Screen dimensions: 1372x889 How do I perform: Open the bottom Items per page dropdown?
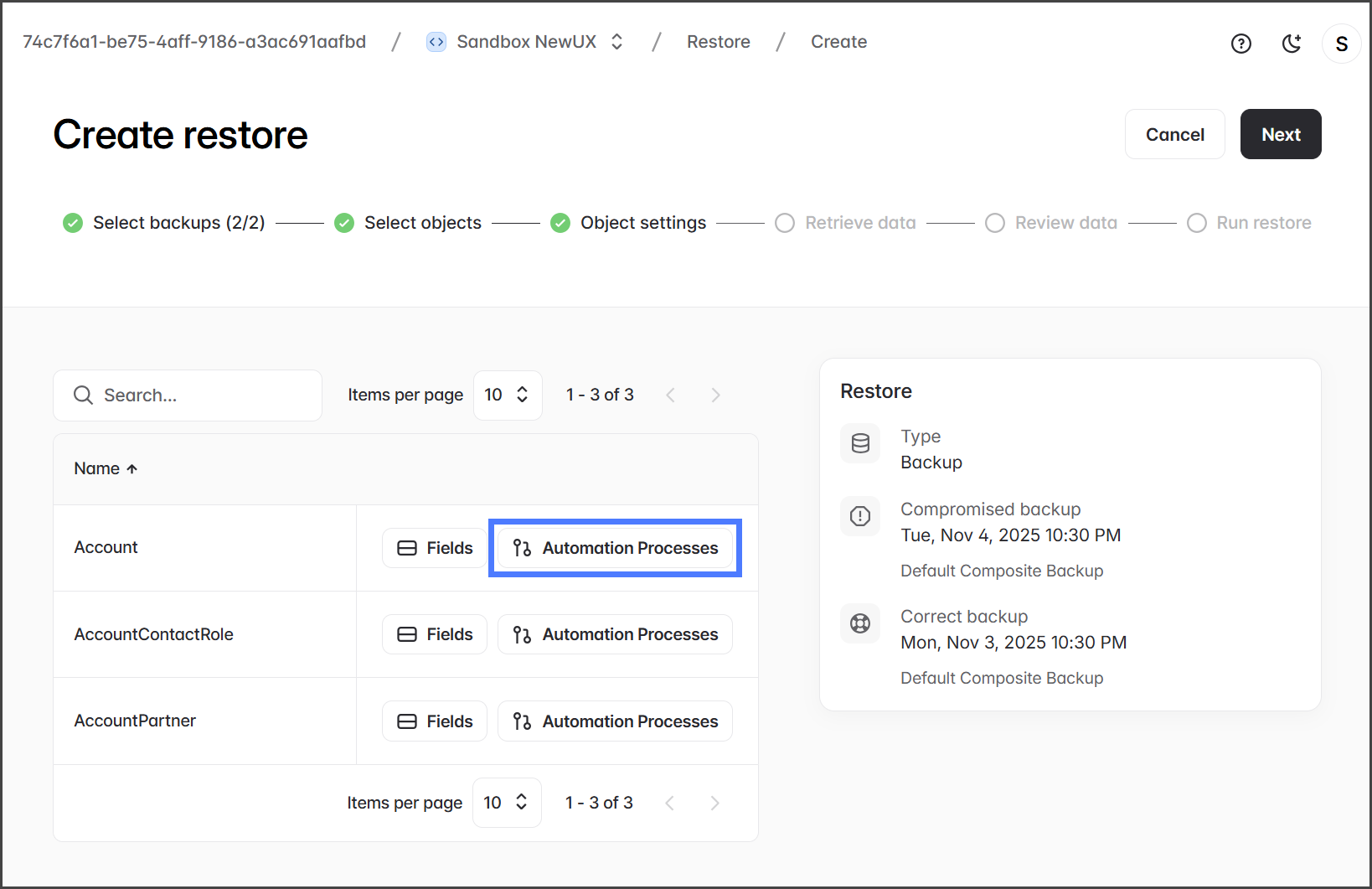coord(506,803)
